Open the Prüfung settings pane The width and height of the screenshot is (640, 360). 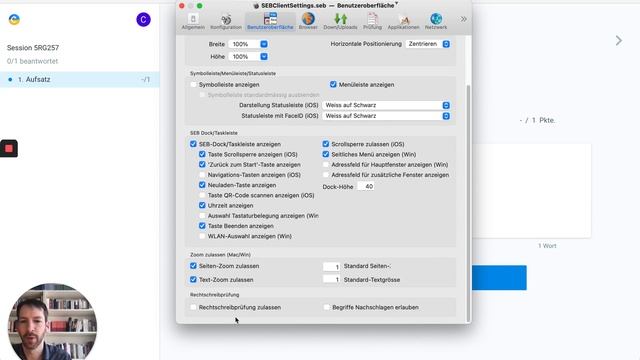(x=372, y=21)
